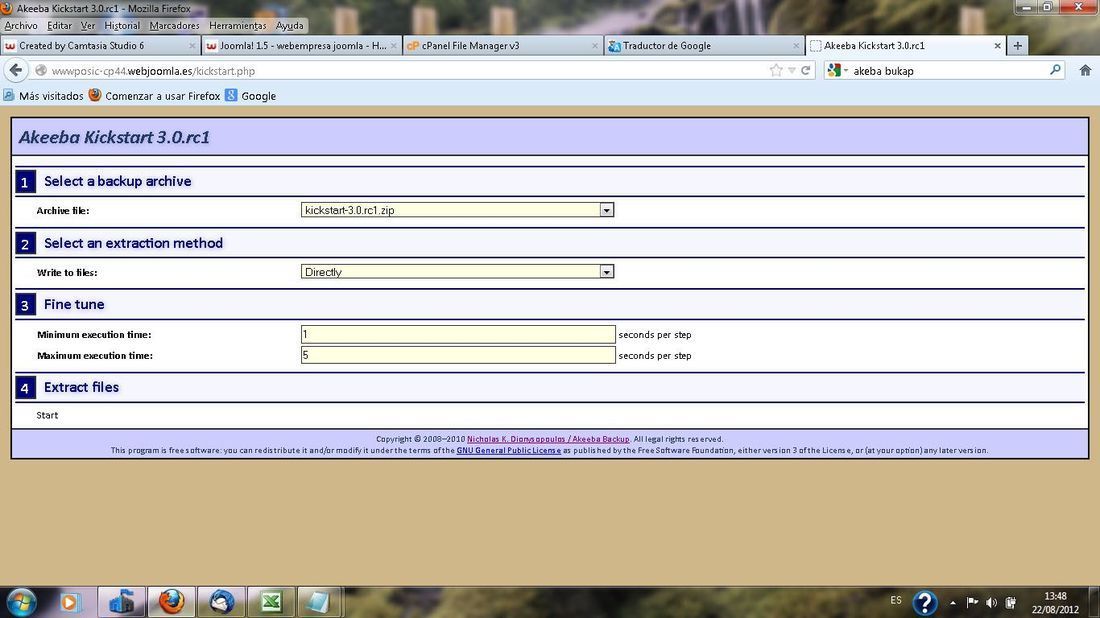Close the Created by Camtasia Studio 6 tab

coord(192,46)
